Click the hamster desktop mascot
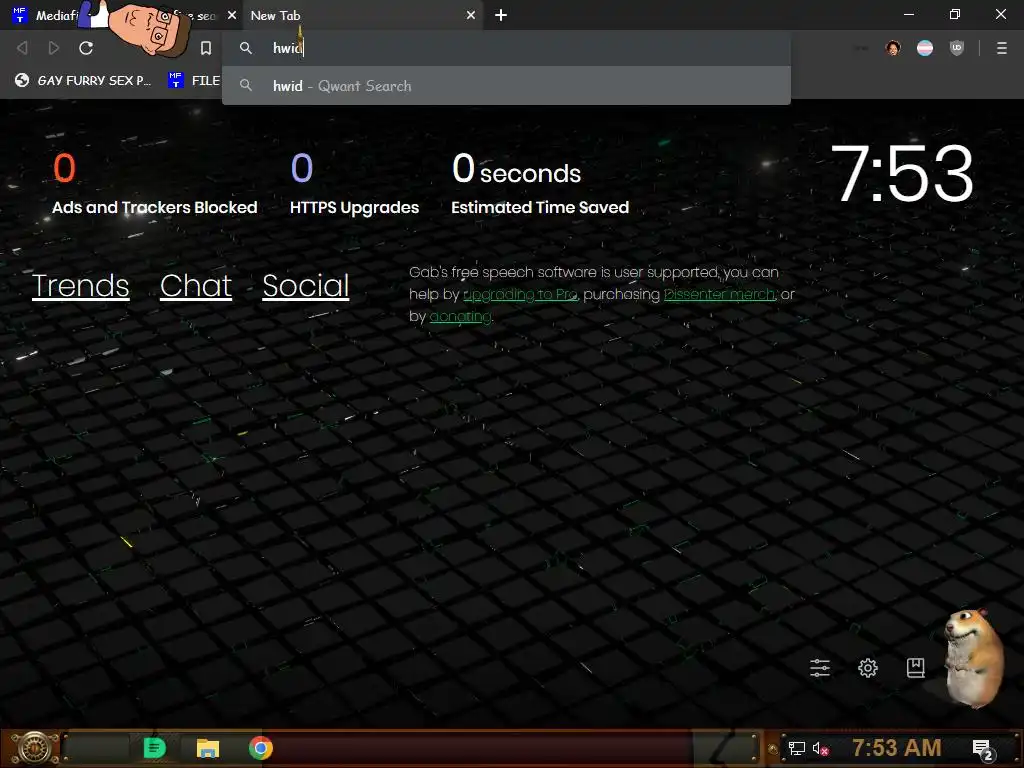This screenshot has height=768, width=1024. 973,660
